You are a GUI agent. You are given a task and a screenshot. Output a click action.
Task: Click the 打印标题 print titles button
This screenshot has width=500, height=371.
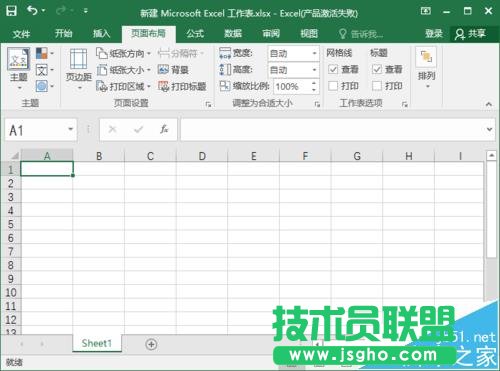coord(182,86)
